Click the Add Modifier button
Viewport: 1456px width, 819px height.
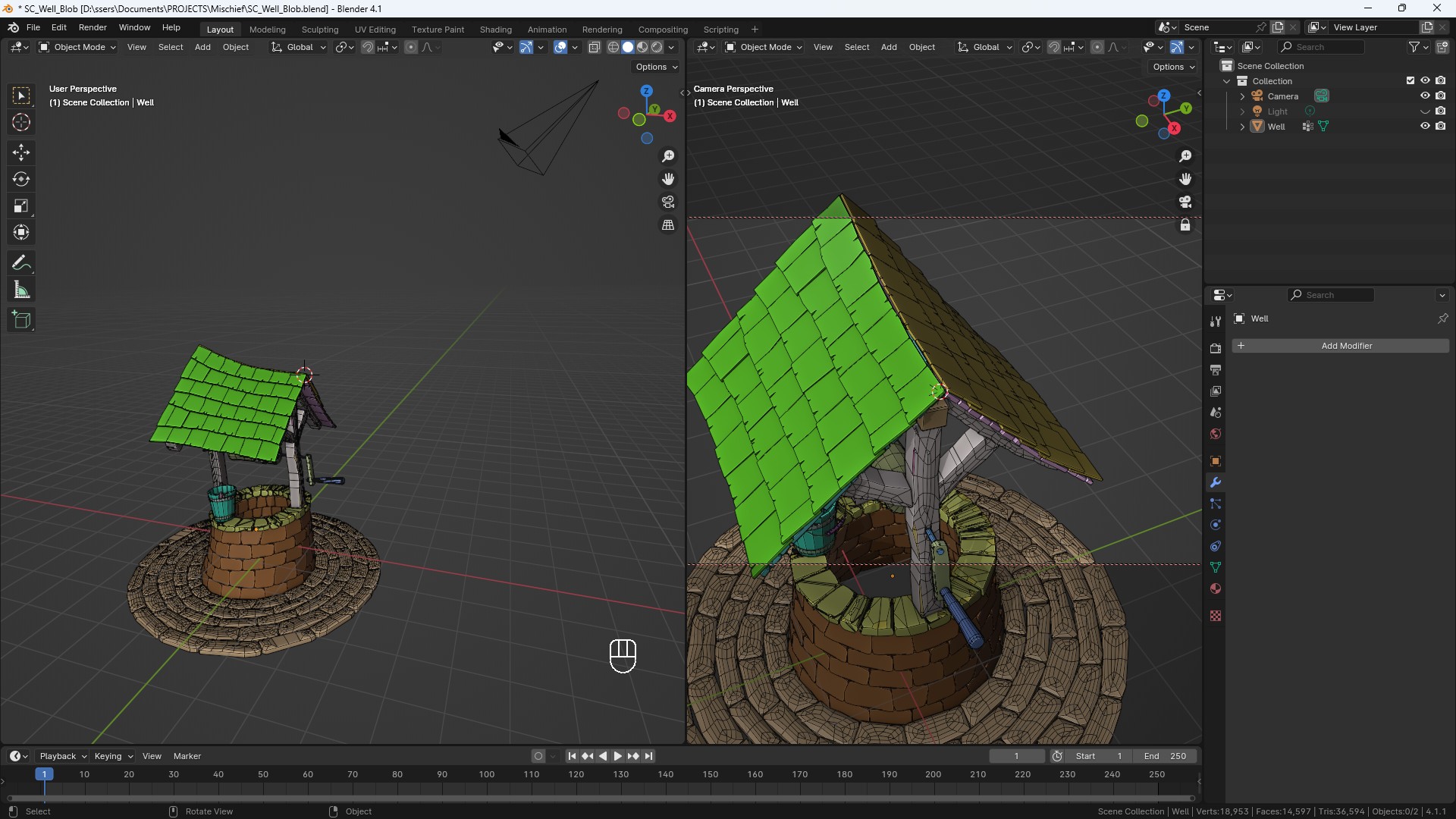1347,345
